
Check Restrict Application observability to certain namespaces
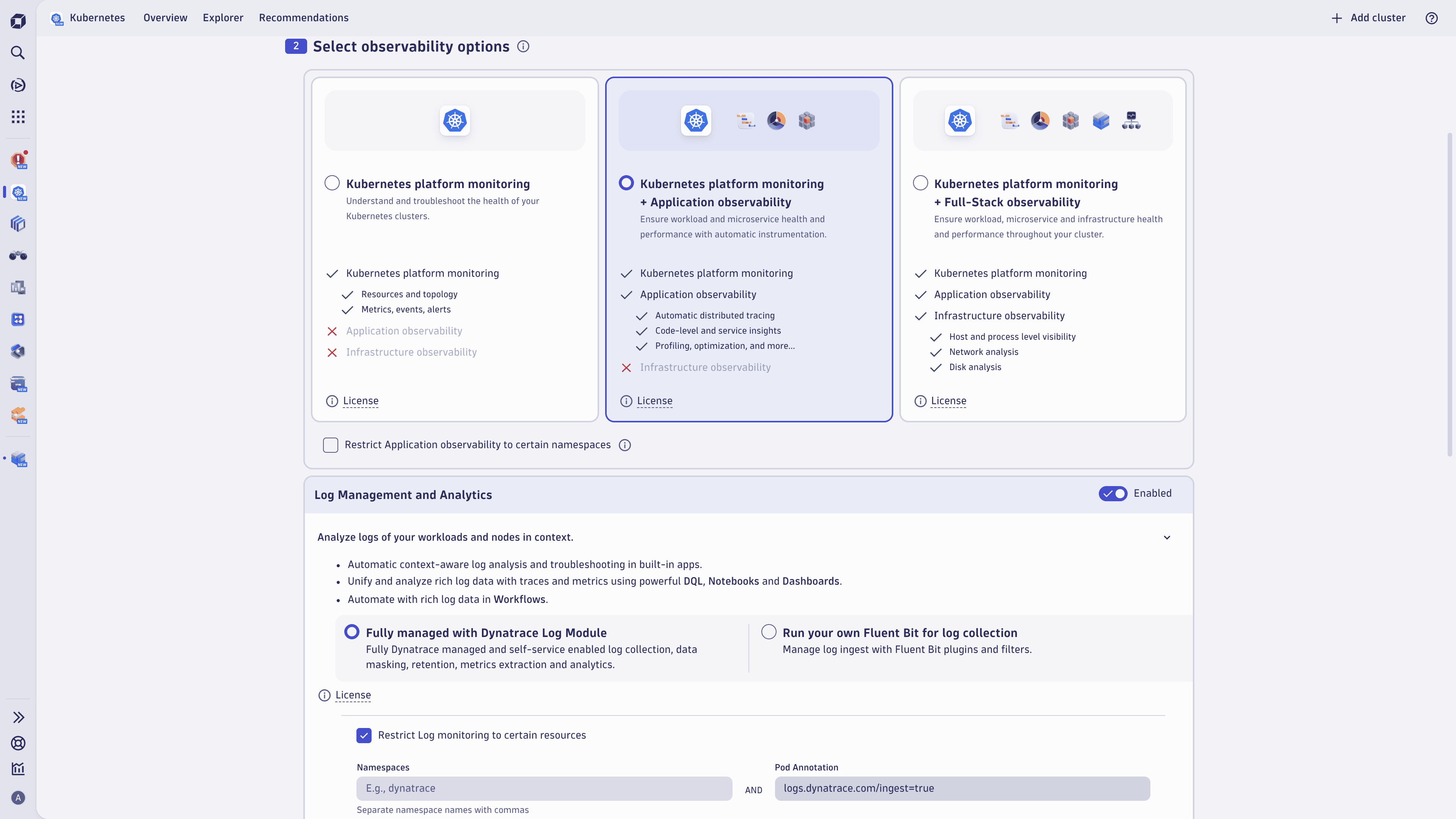tap(331, 446)
